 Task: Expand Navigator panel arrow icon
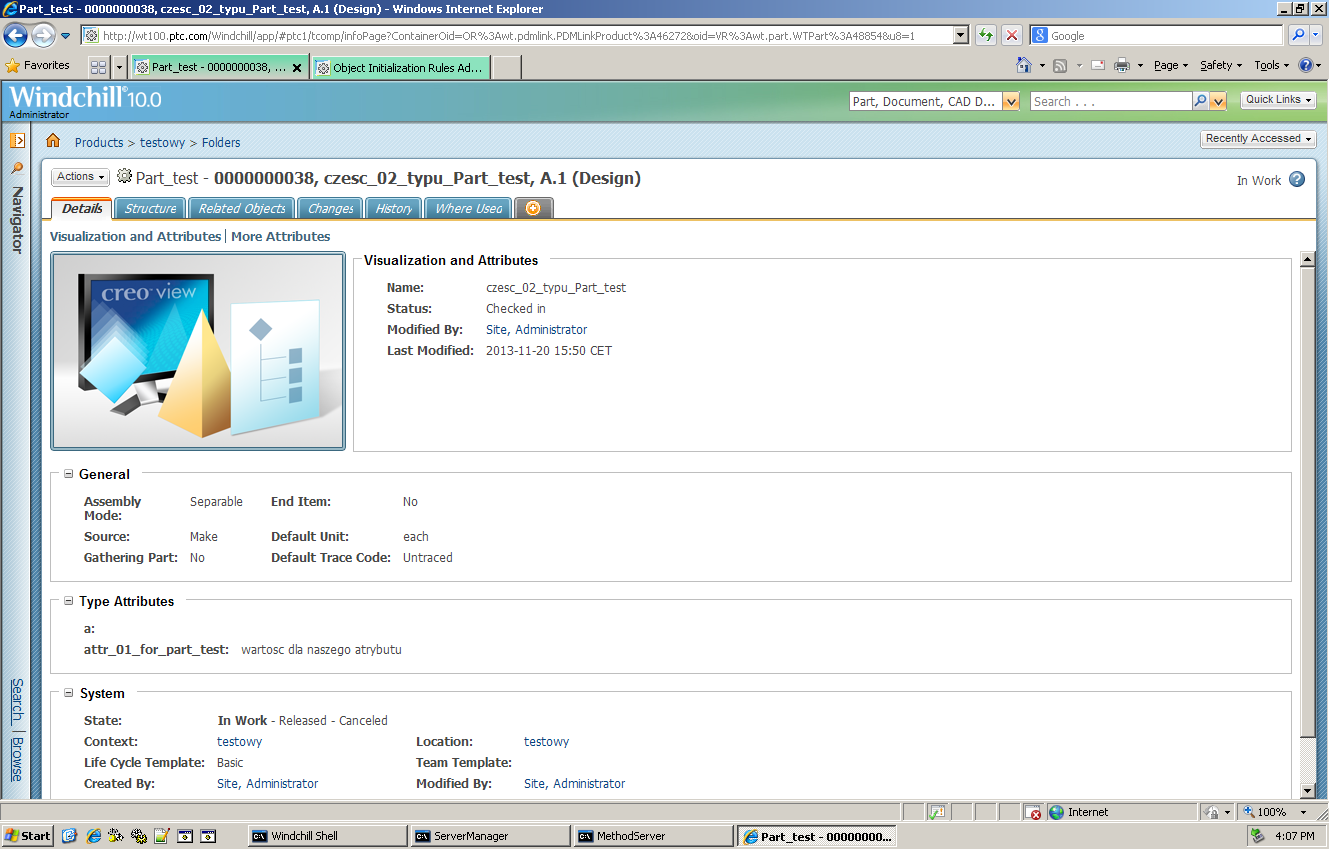[x=17, y=141]
